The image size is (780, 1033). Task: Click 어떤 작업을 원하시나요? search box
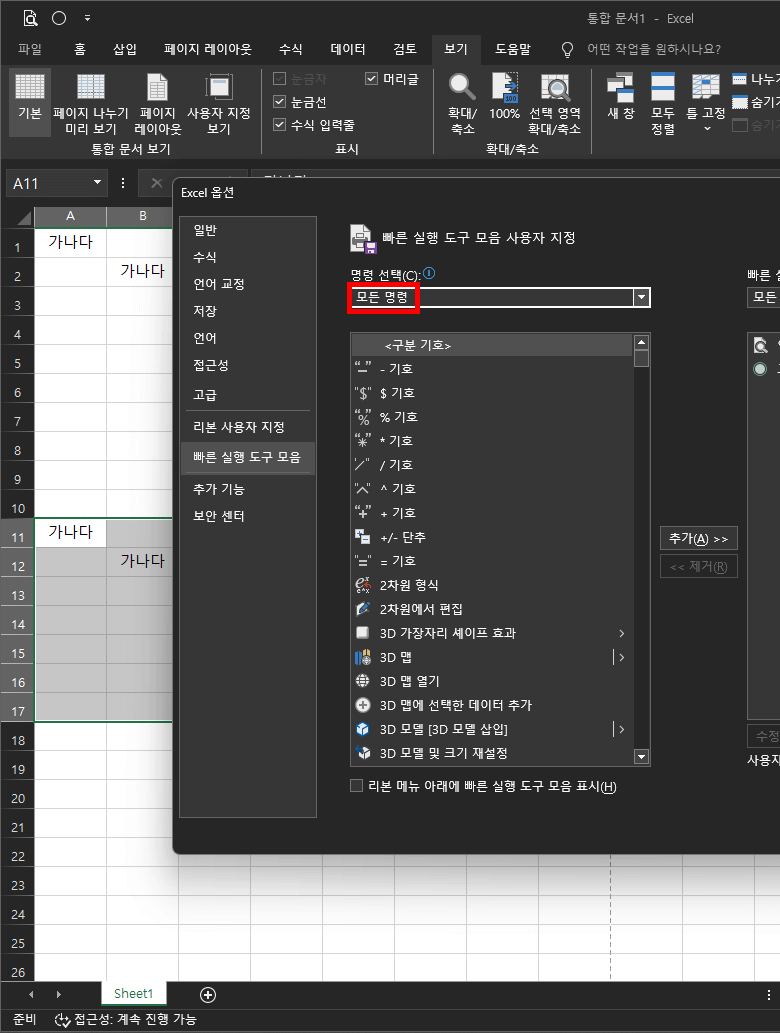(654, 49)
